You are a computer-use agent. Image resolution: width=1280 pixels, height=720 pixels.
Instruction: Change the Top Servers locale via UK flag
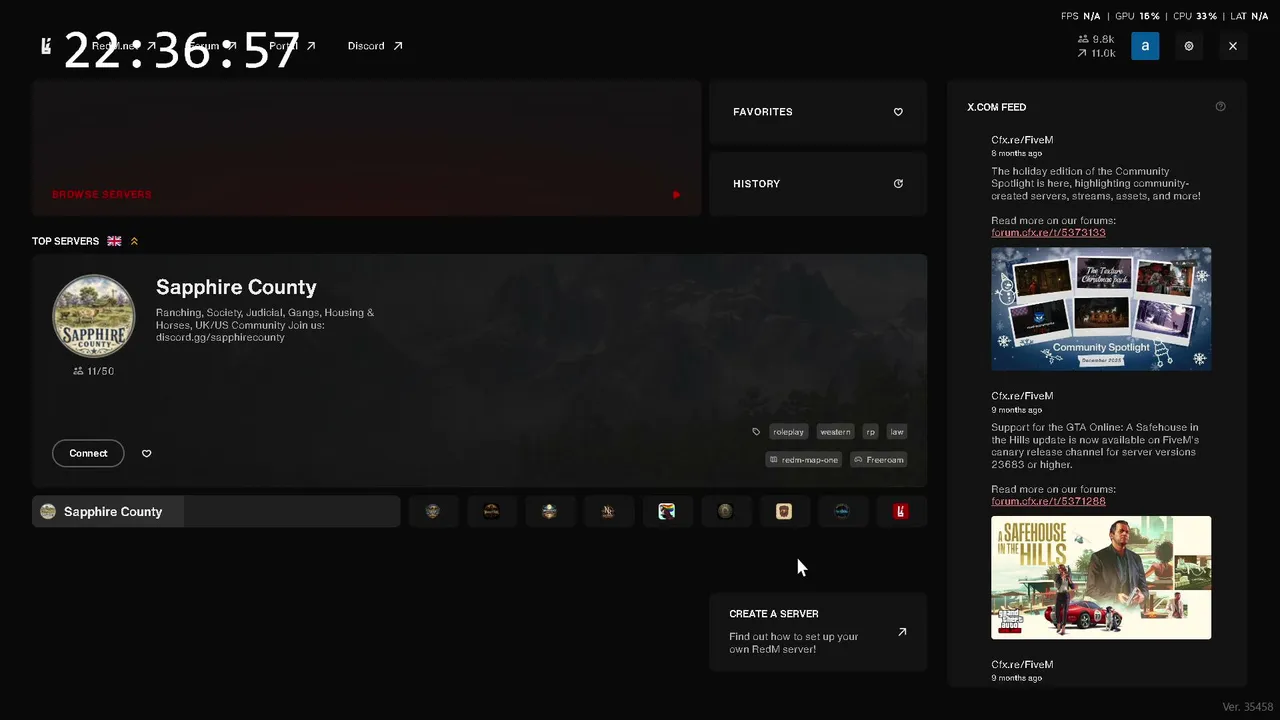click(x=114, y=241)
